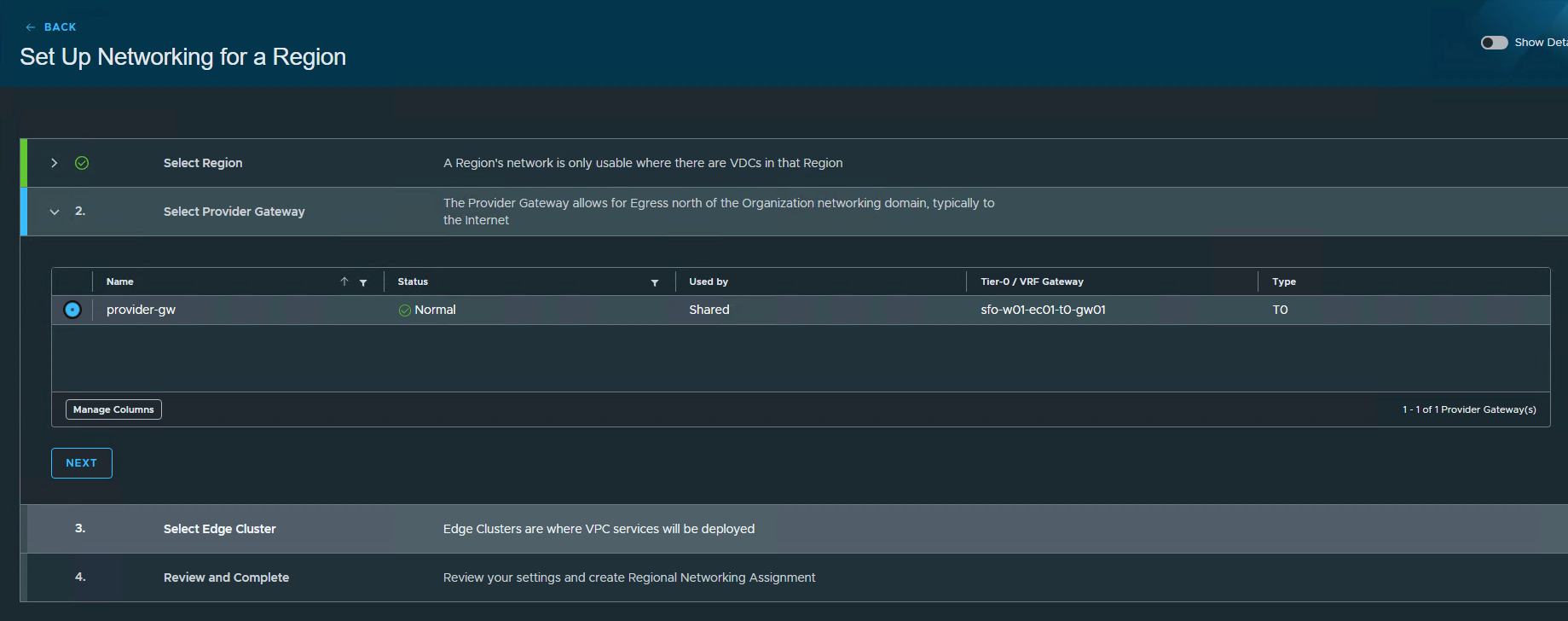Click the Type column header
This screenshot has width=1568, height=621.
(1284, 281)
